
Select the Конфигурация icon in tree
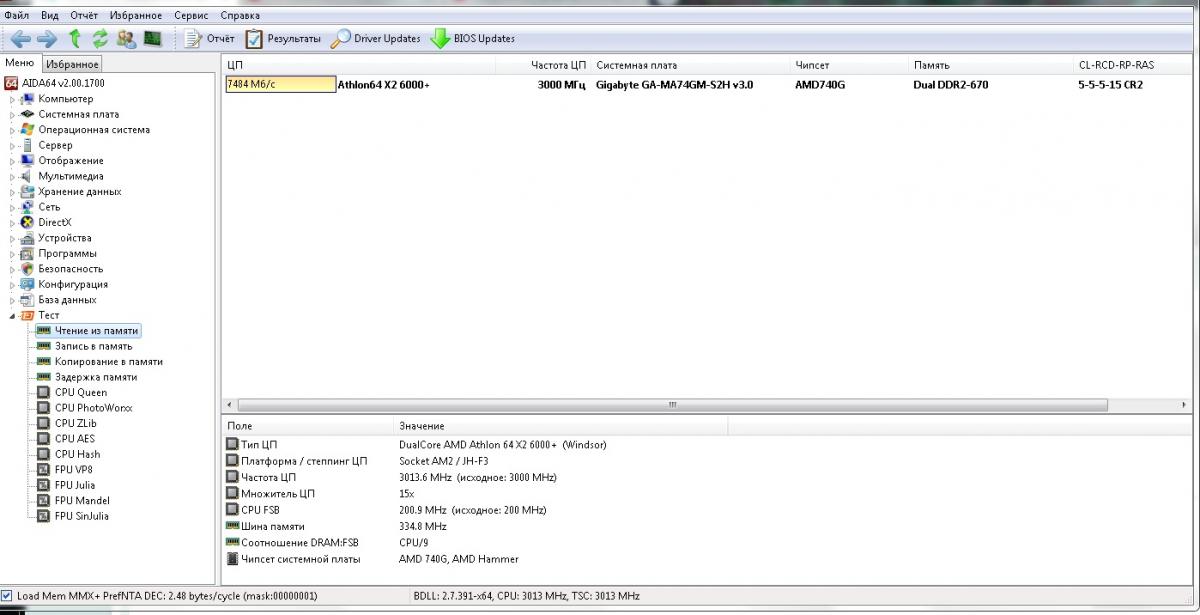pyautogui.click(x=27, y=284)
